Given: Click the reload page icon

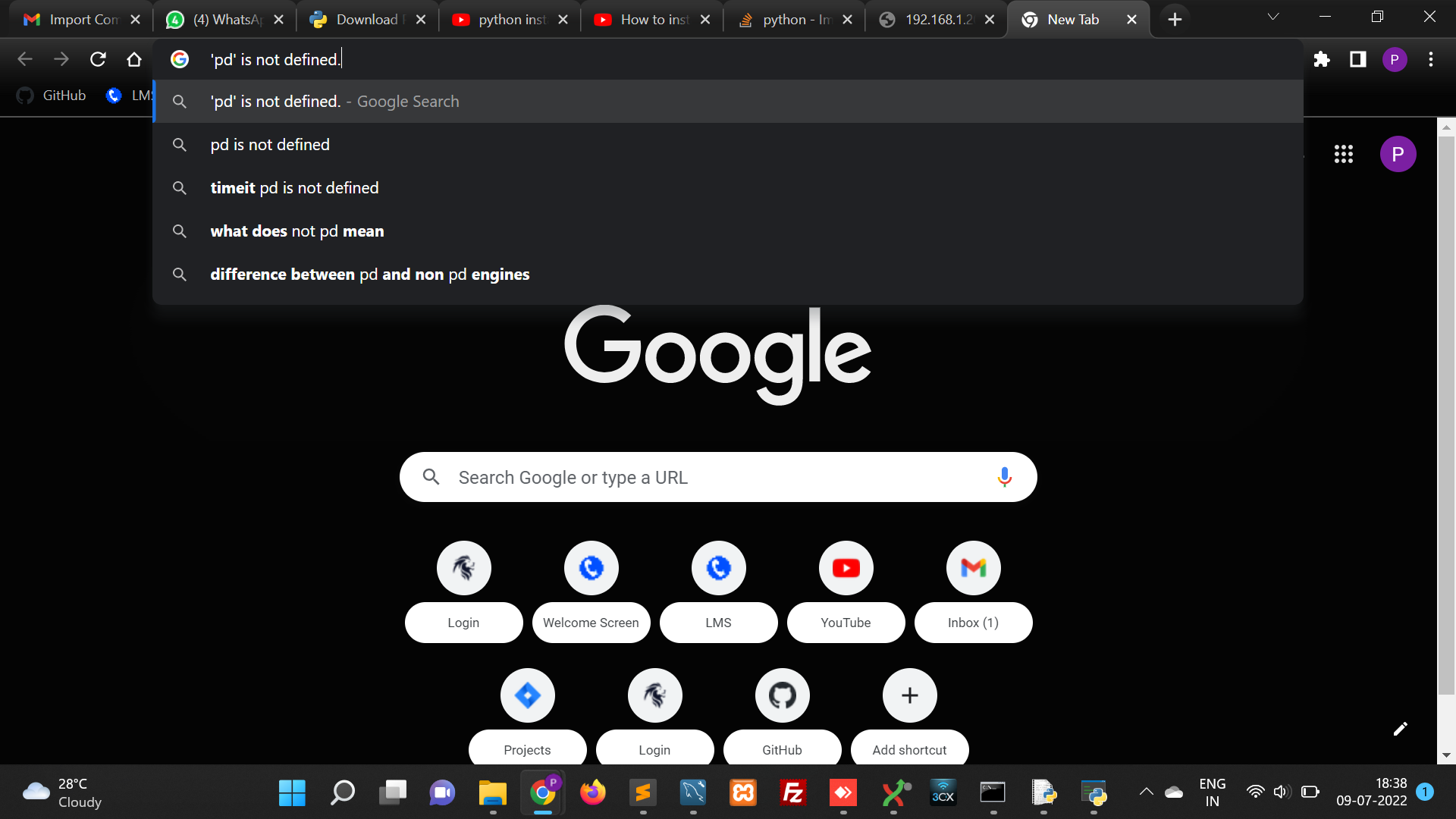Looking at the screenshot, I should 98,59.
